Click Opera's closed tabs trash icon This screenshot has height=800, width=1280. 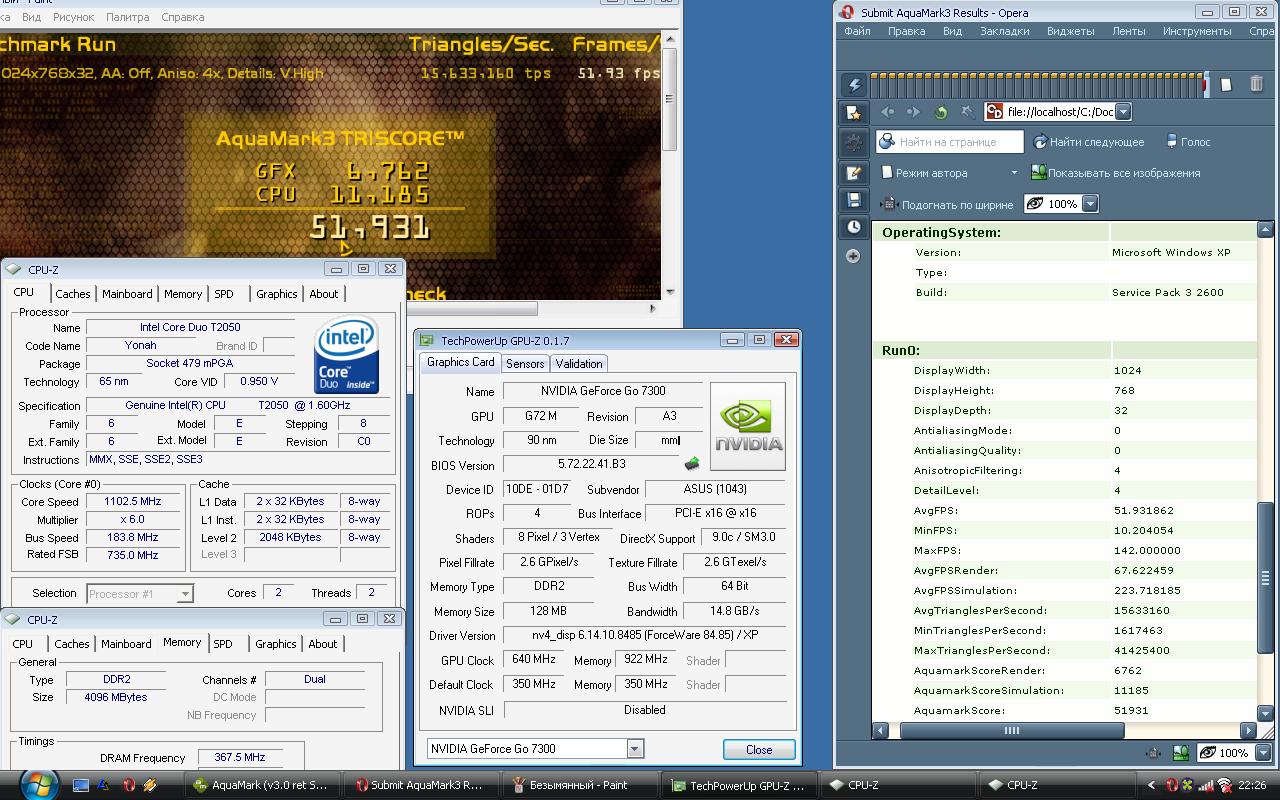click(1257, 85)
